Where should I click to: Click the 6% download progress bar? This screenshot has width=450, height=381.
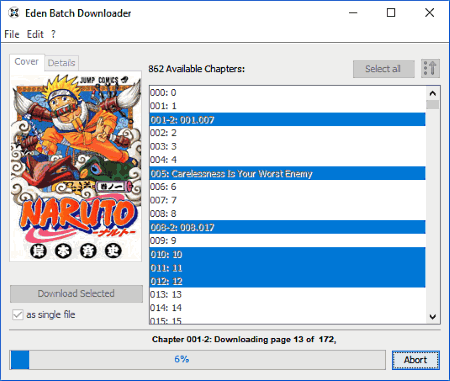[x=197, y=359]
